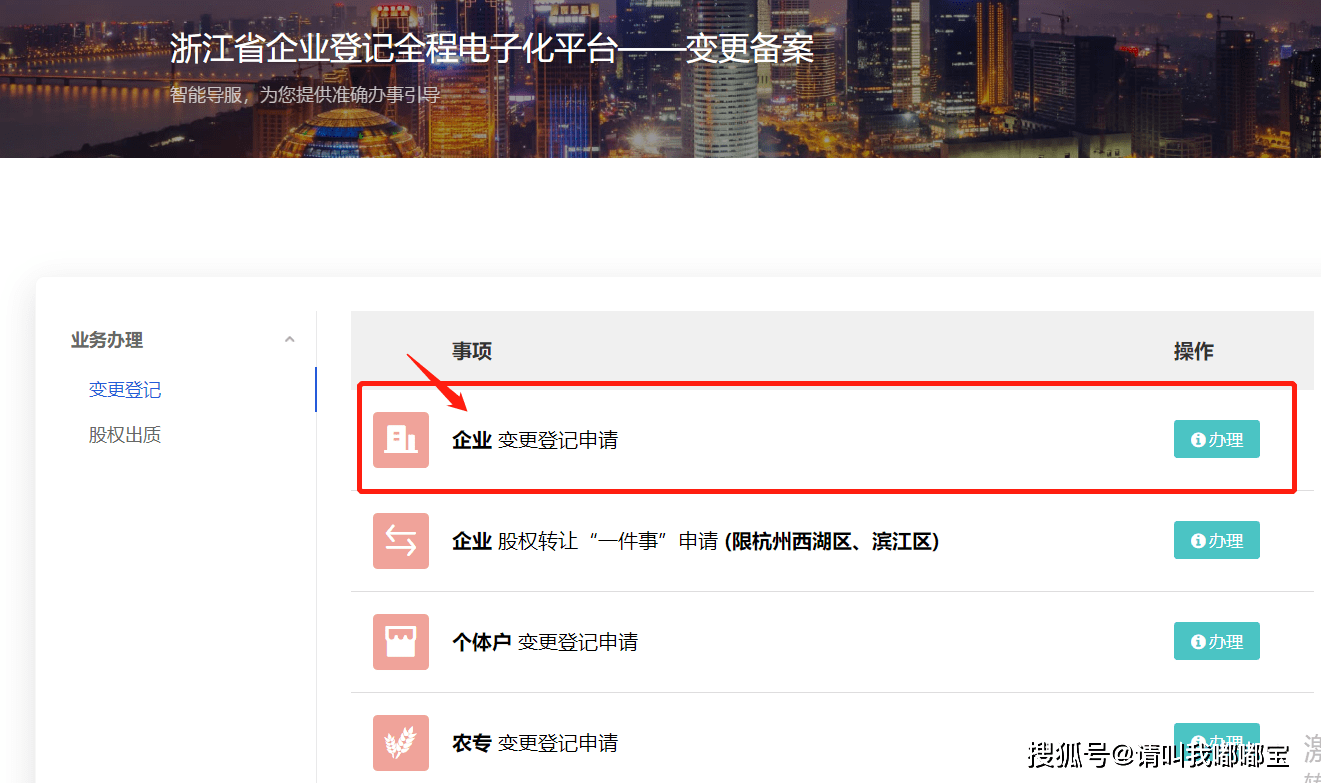Click the wheat icon for 农专 registration
This screenshot has width=1321, height=783.
tap(400, 742)
